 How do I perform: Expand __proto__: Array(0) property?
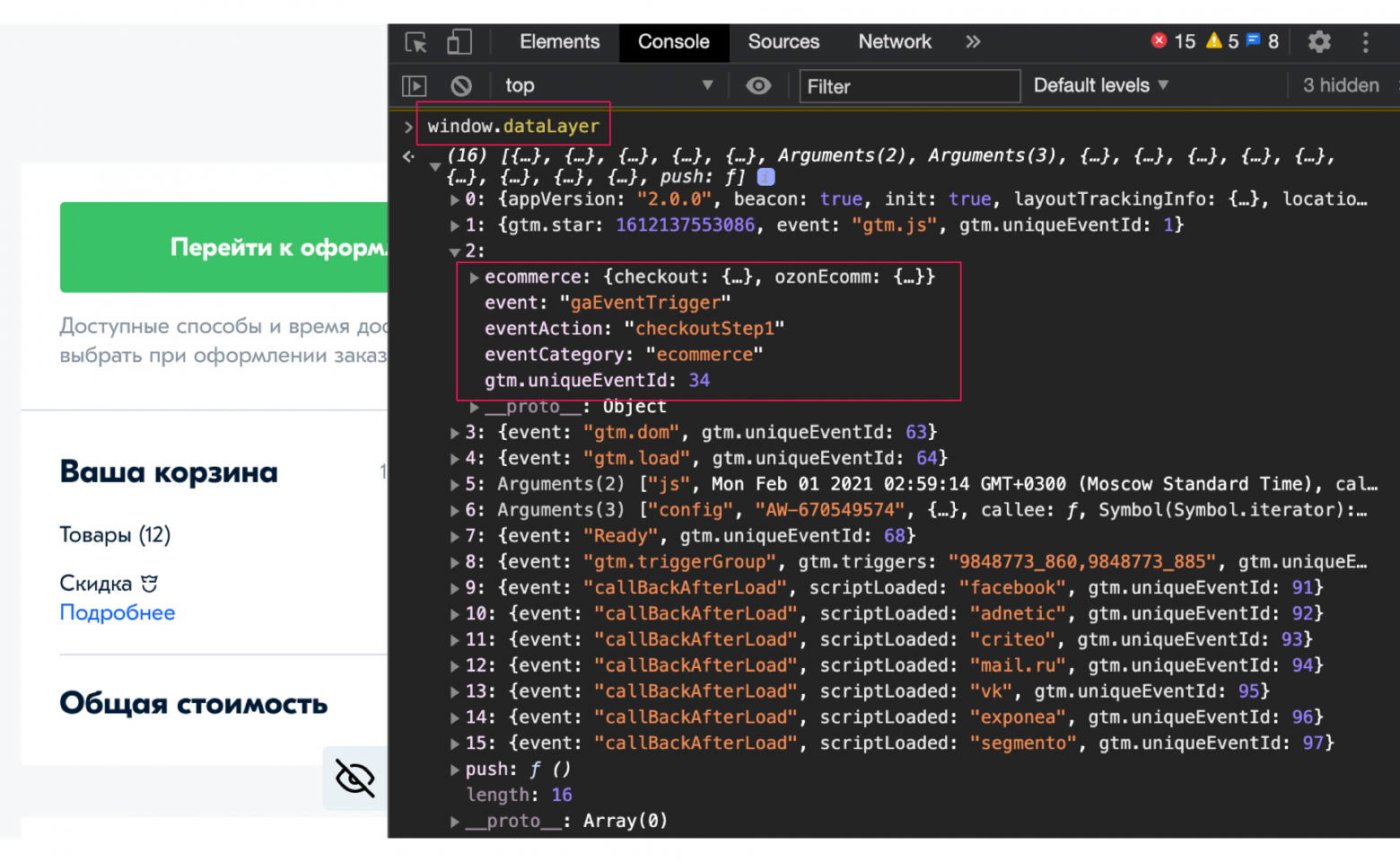pos(455,822)
